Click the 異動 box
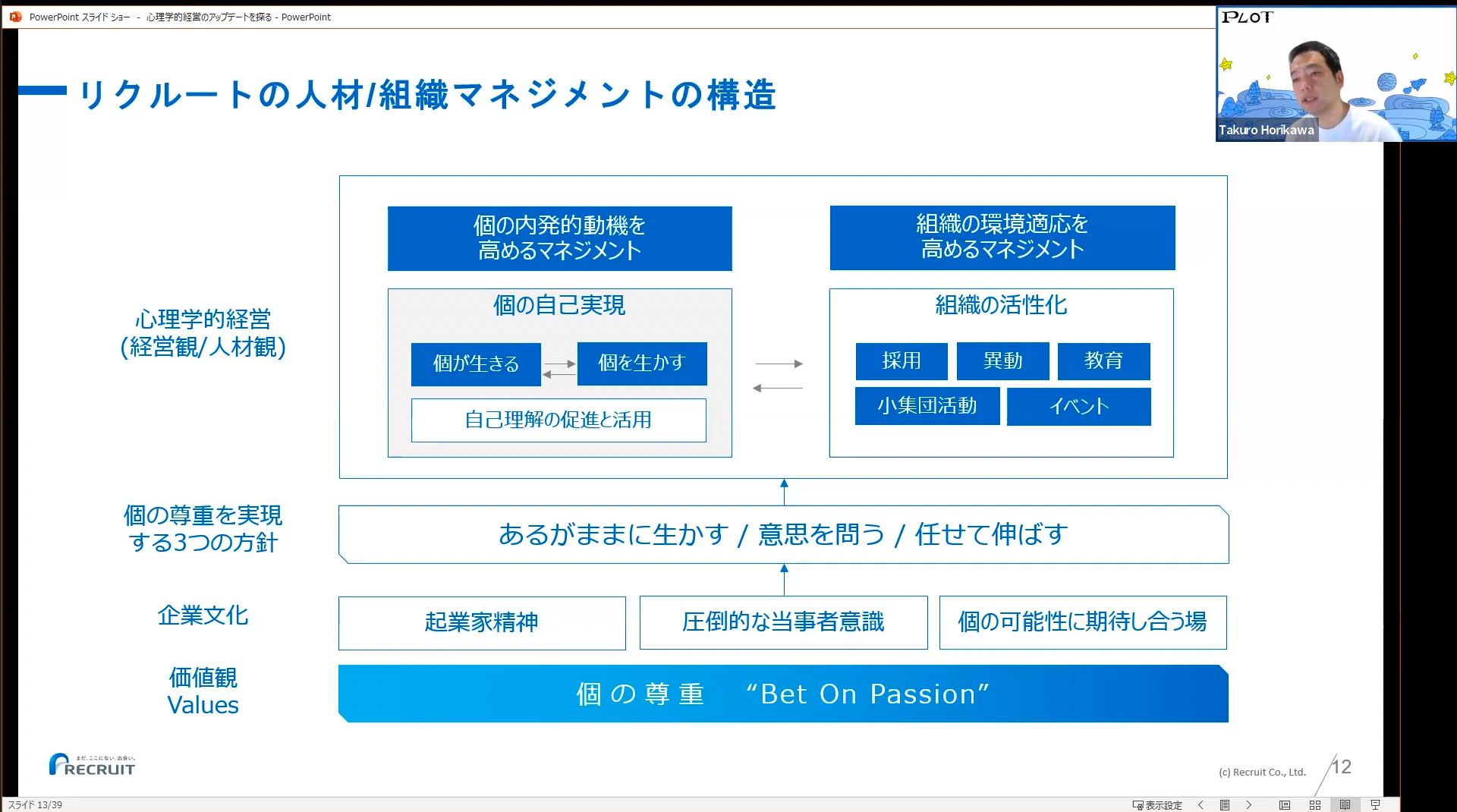1457x812 pixels. point(1003,361)
